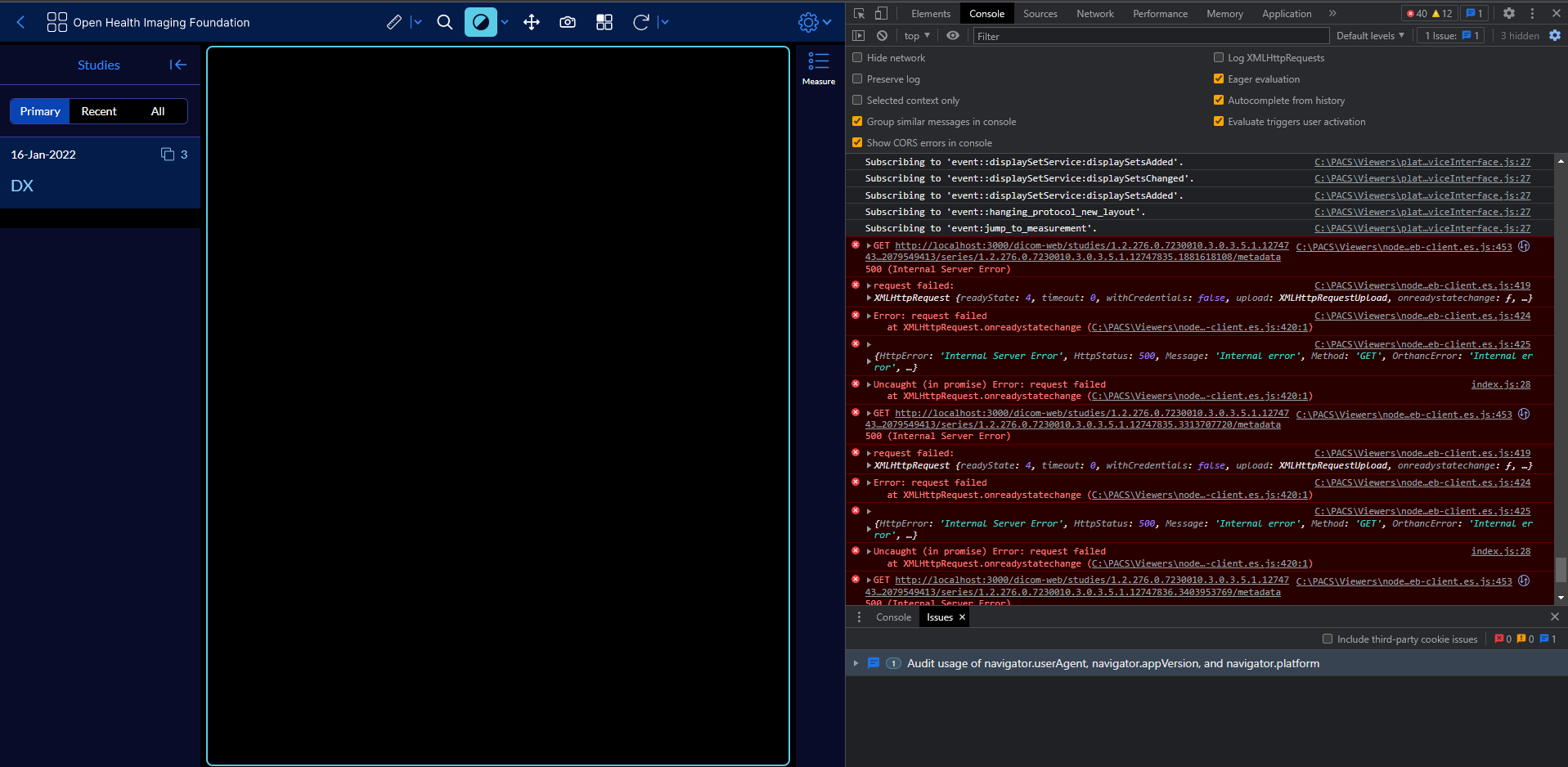
Task: Switch to the Application tab
Action: coord(1287,13)
